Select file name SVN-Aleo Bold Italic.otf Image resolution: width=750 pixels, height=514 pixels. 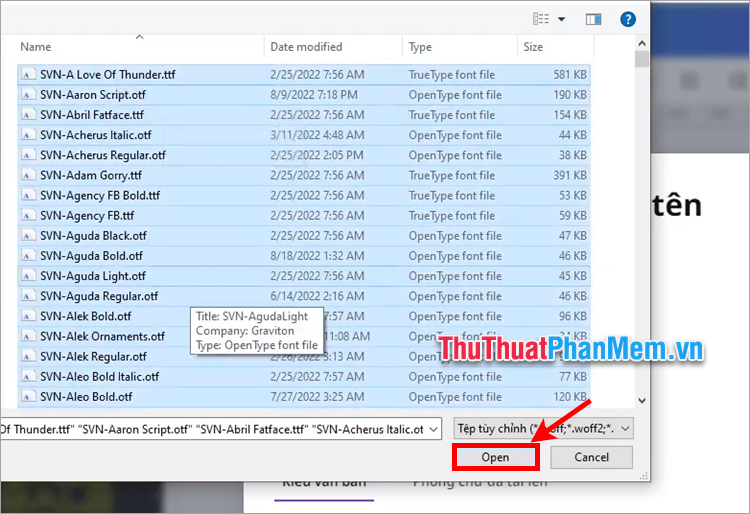(x=99, y=377)
